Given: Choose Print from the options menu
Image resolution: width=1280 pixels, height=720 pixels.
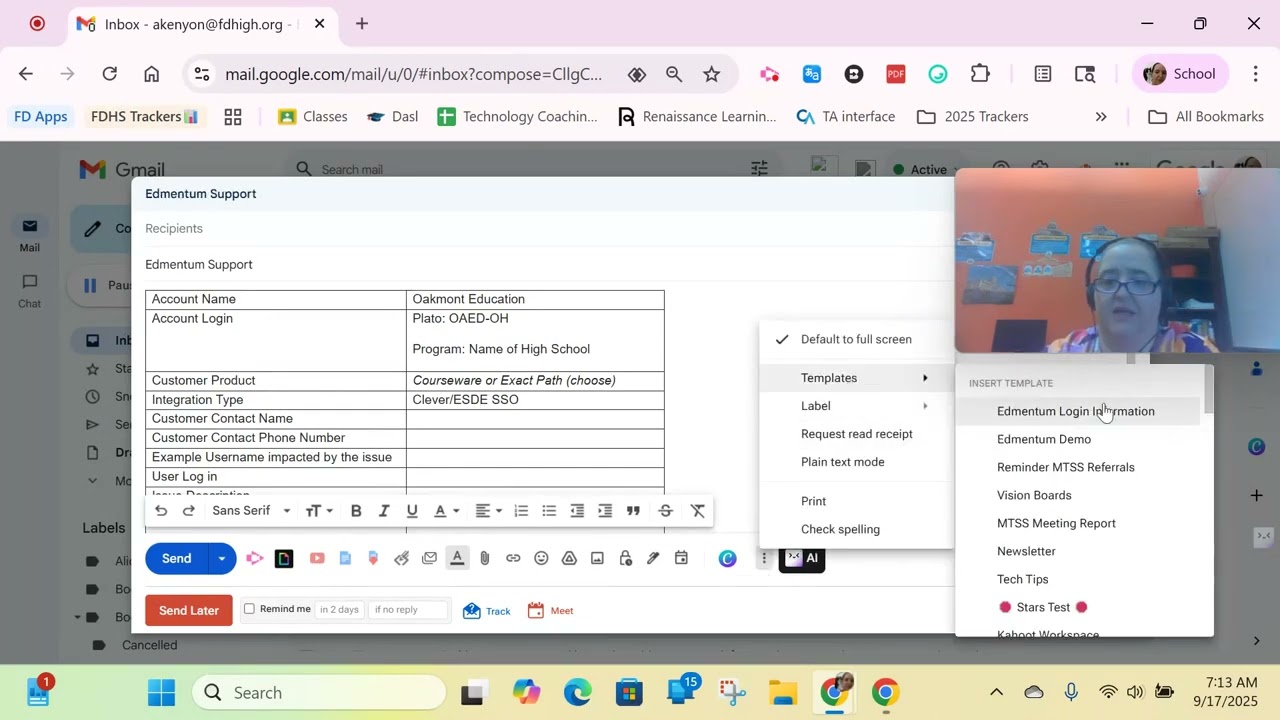Looking at the screenshot, I should [856, 501].
